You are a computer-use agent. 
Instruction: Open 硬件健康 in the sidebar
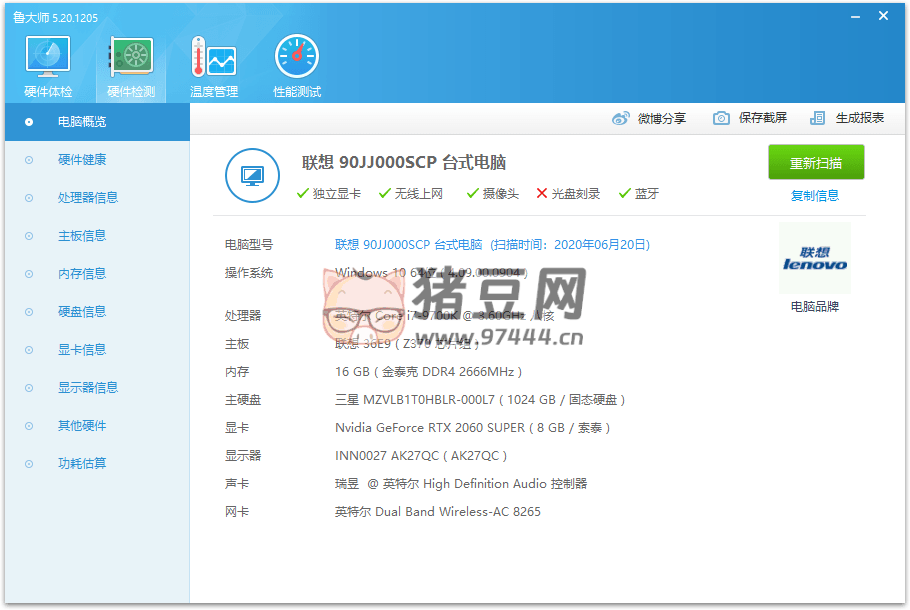pyautogui.click(x=82, y=160)
